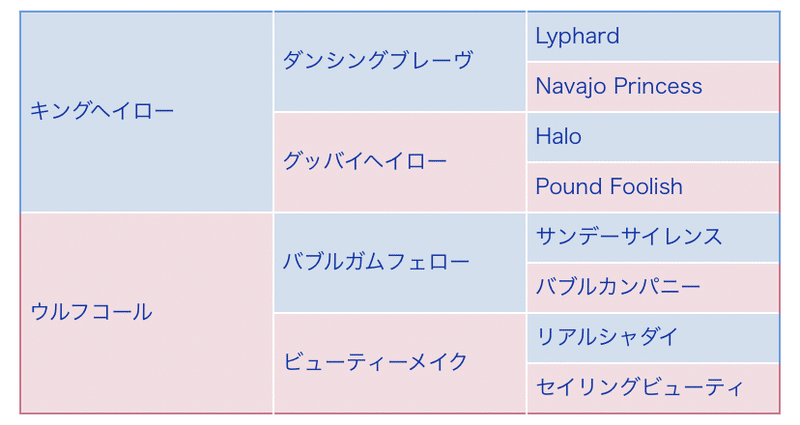Click the Lyphard entry
Viewport: 800px width, 425px height.
(654, 36)
